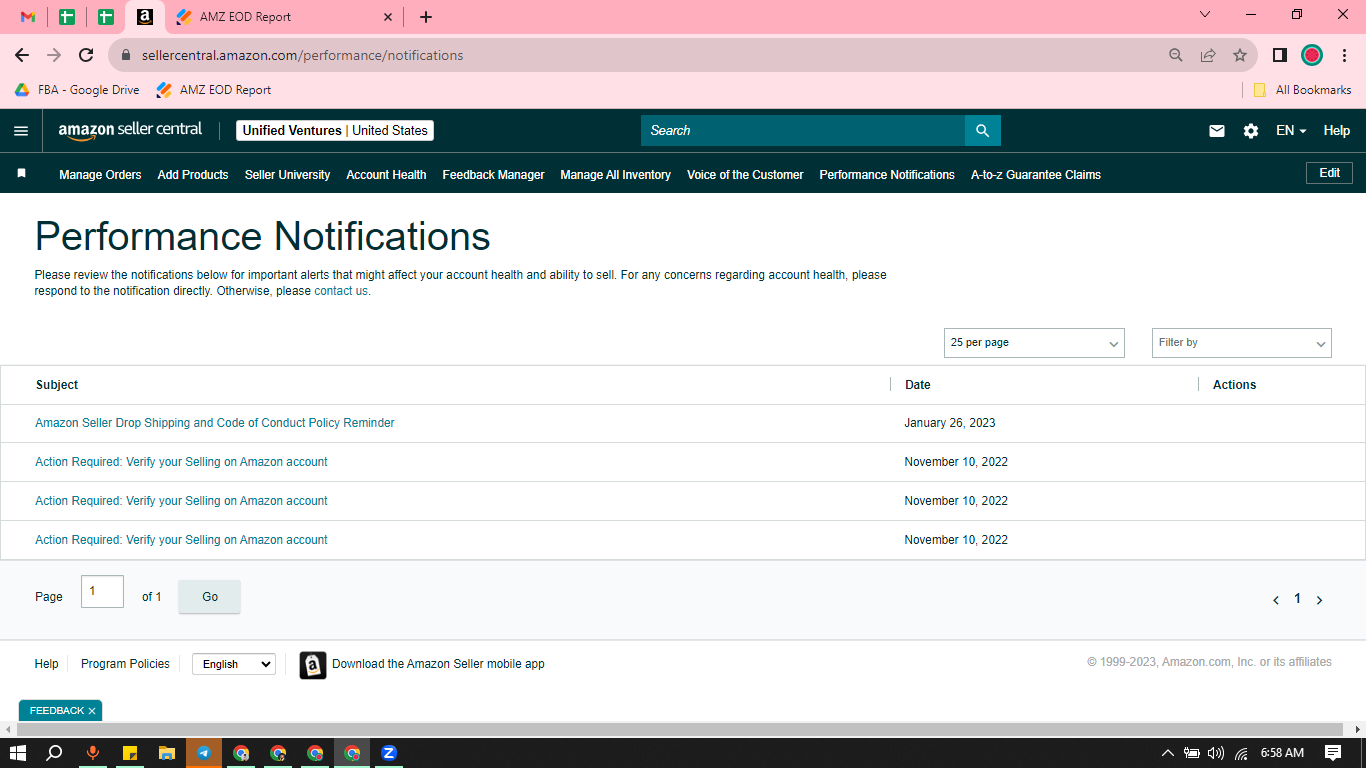1366x768 pixels.
Task: Switch to the first green spreadsheet tab
Action: point(67,17)
